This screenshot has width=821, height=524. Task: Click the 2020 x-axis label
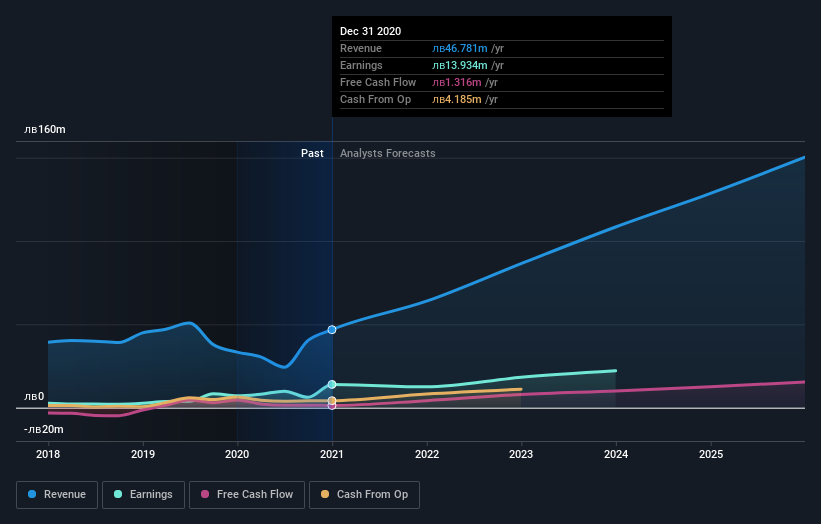pyautogui.click(x=237, y=454)
